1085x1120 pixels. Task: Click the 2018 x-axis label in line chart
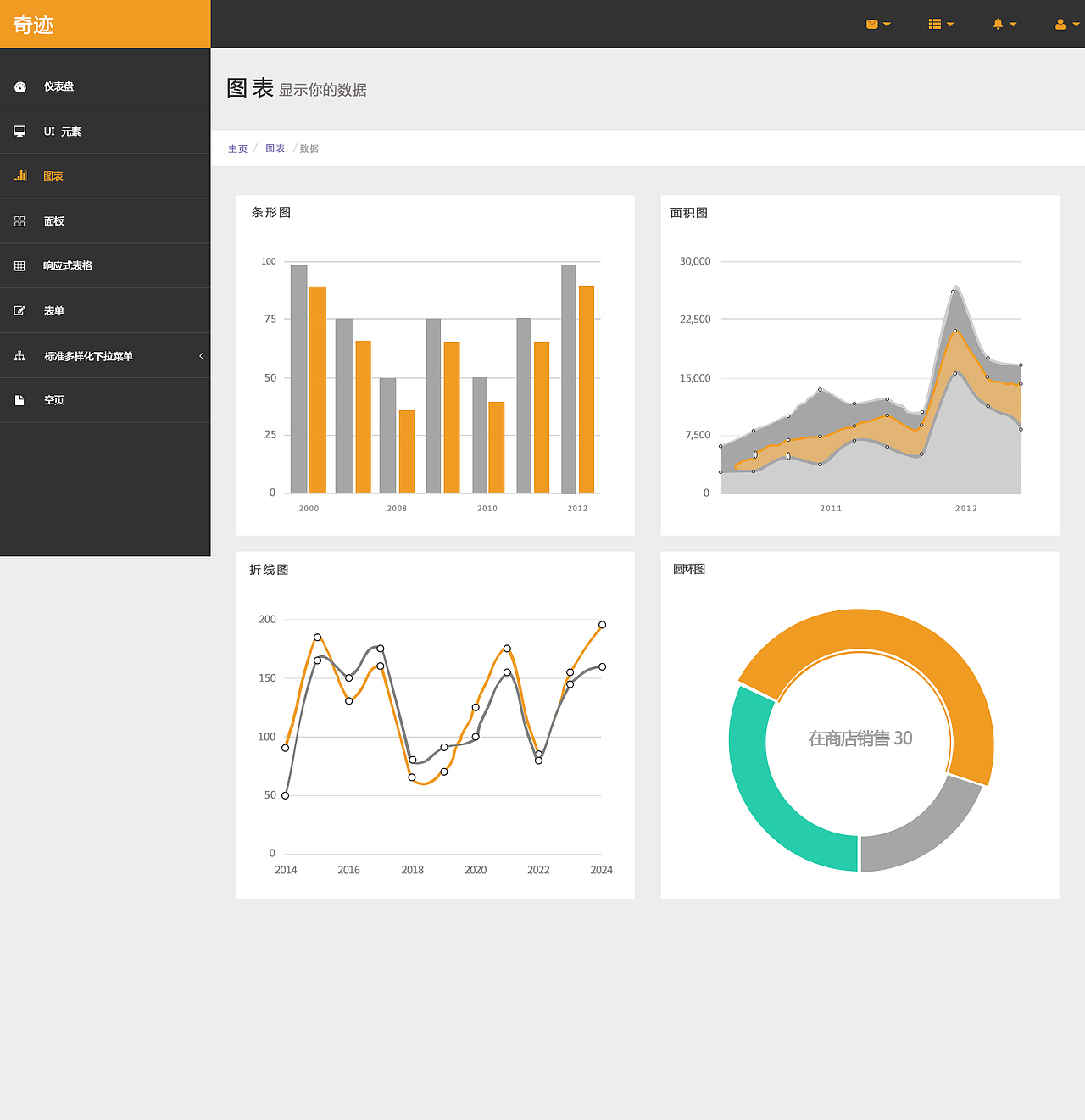coord(413,870)
